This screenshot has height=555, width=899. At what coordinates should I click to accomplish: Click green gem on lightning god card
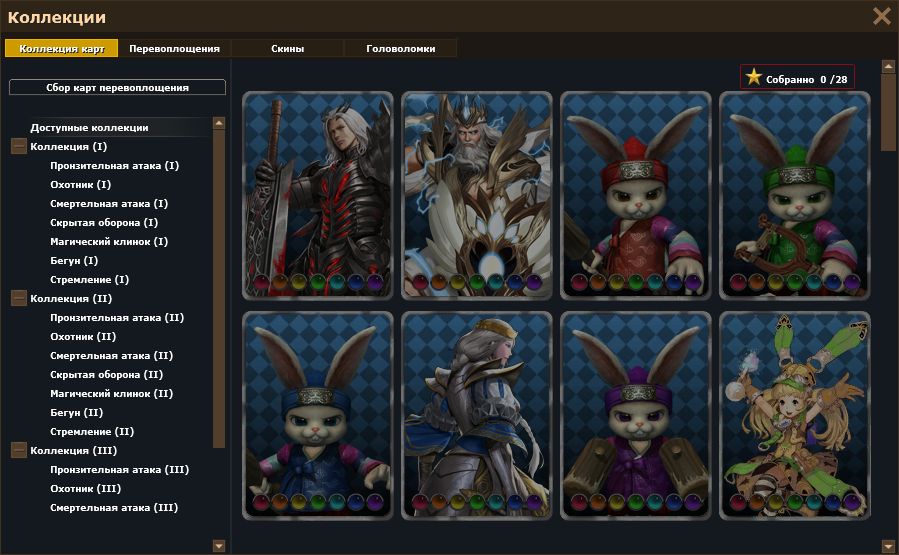coord(477,282)
